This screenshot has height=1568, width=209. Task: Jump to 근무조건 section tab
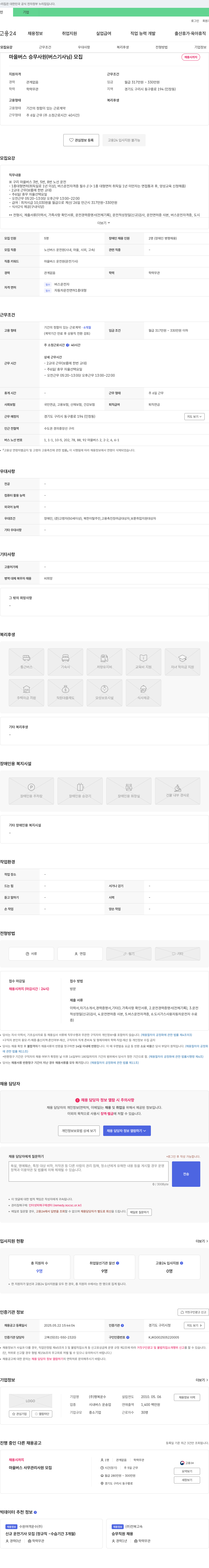pos(45,47)
